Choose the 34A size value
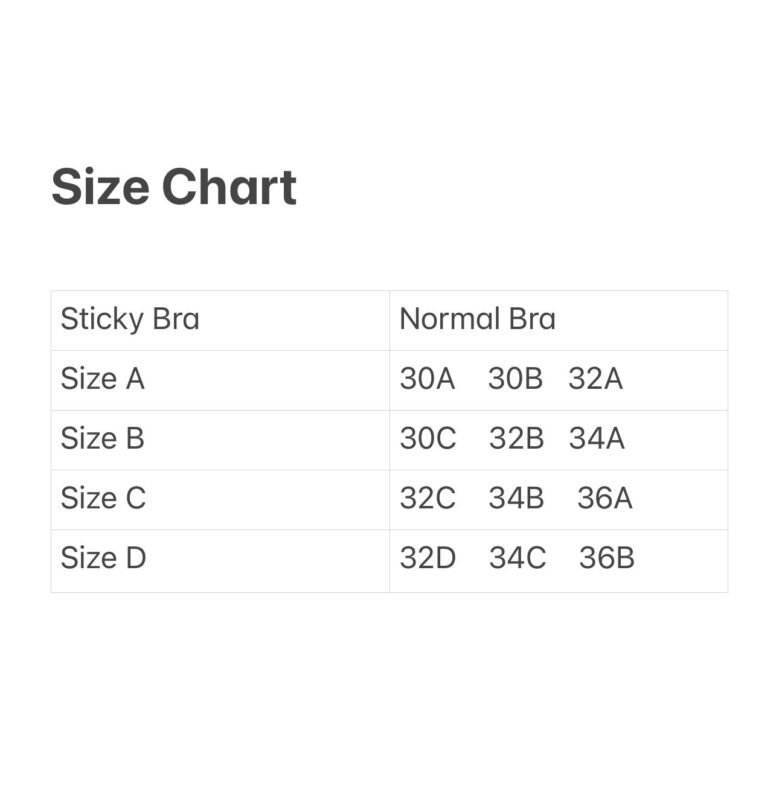Viewport: 779px width, 800px height. pyautogui.click(x=596, y=438)
